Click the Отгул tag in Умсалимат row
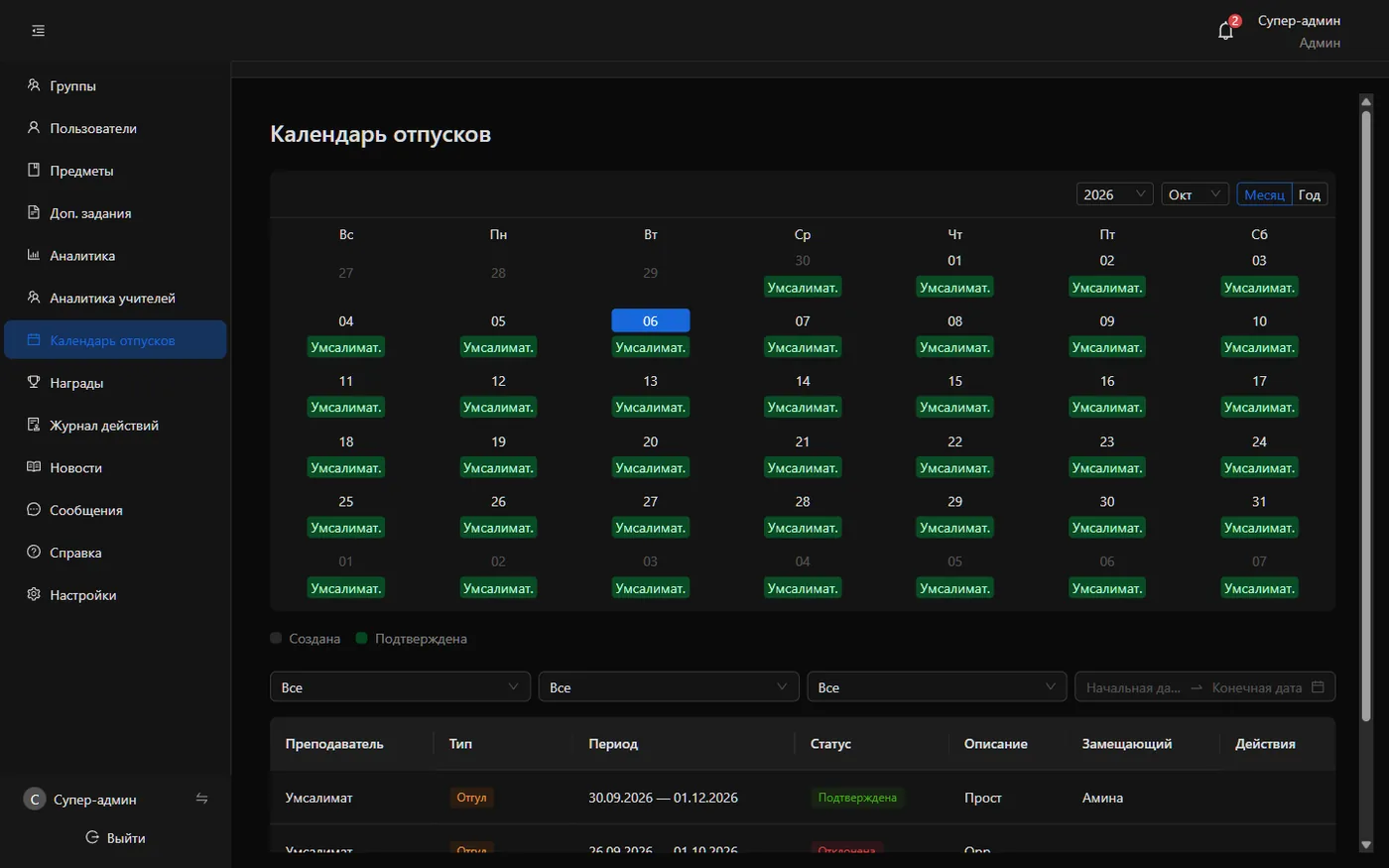 471,798
